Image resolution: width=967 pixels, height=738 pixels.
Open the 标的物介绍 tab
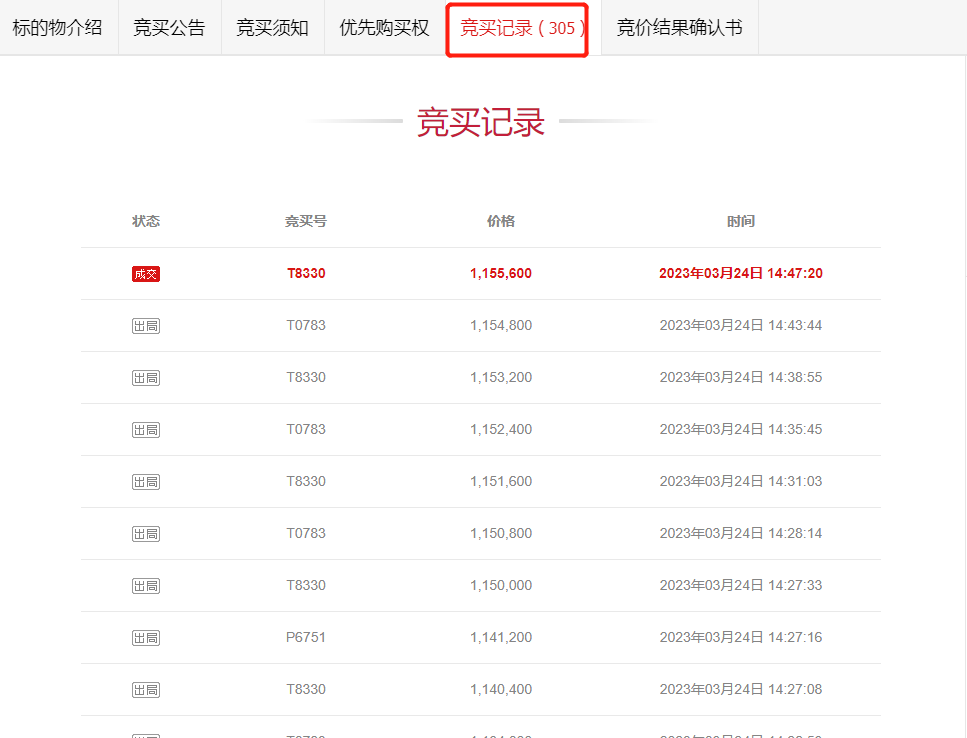(57, 28)
